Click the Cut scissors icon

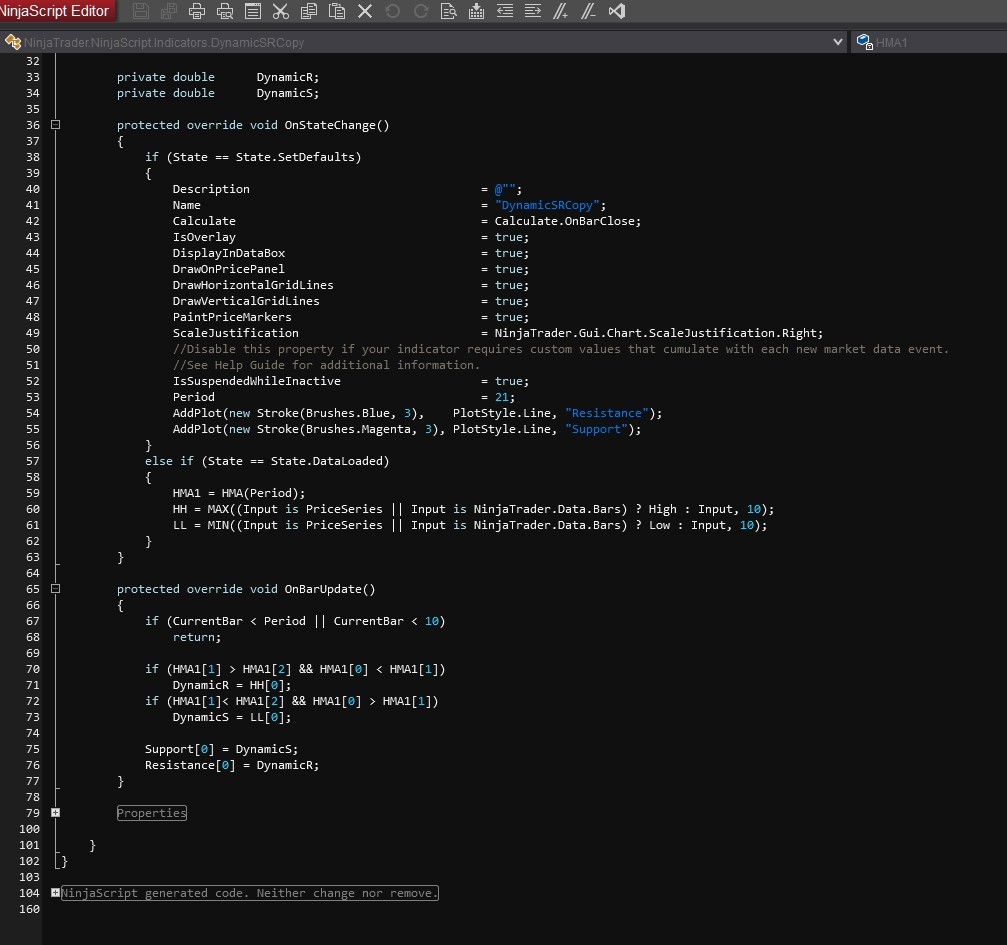tap(281, 12)
